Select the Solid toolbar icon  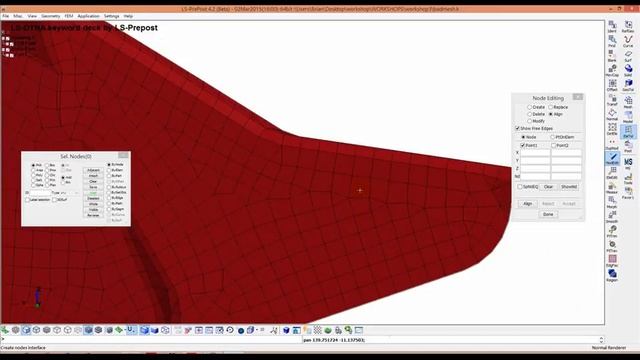pyautogui.click(x=628, y=70)
